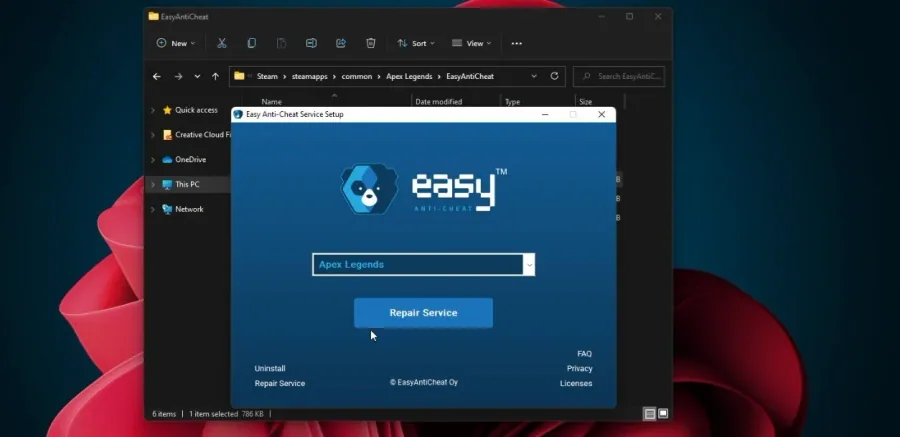Click EasyAntiCheat in the address breadcrumb
This screenshot has width=900, height=437.
point(470,76)
